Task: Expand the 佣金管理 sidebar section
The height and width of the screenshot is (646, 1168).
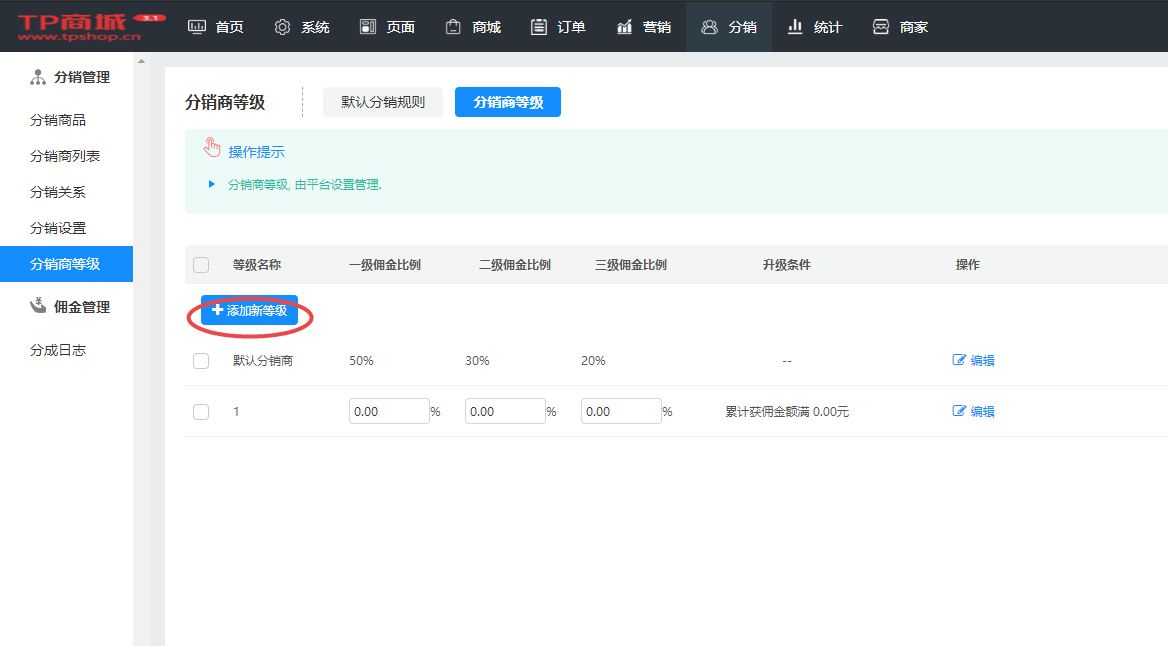Action: 69,307
